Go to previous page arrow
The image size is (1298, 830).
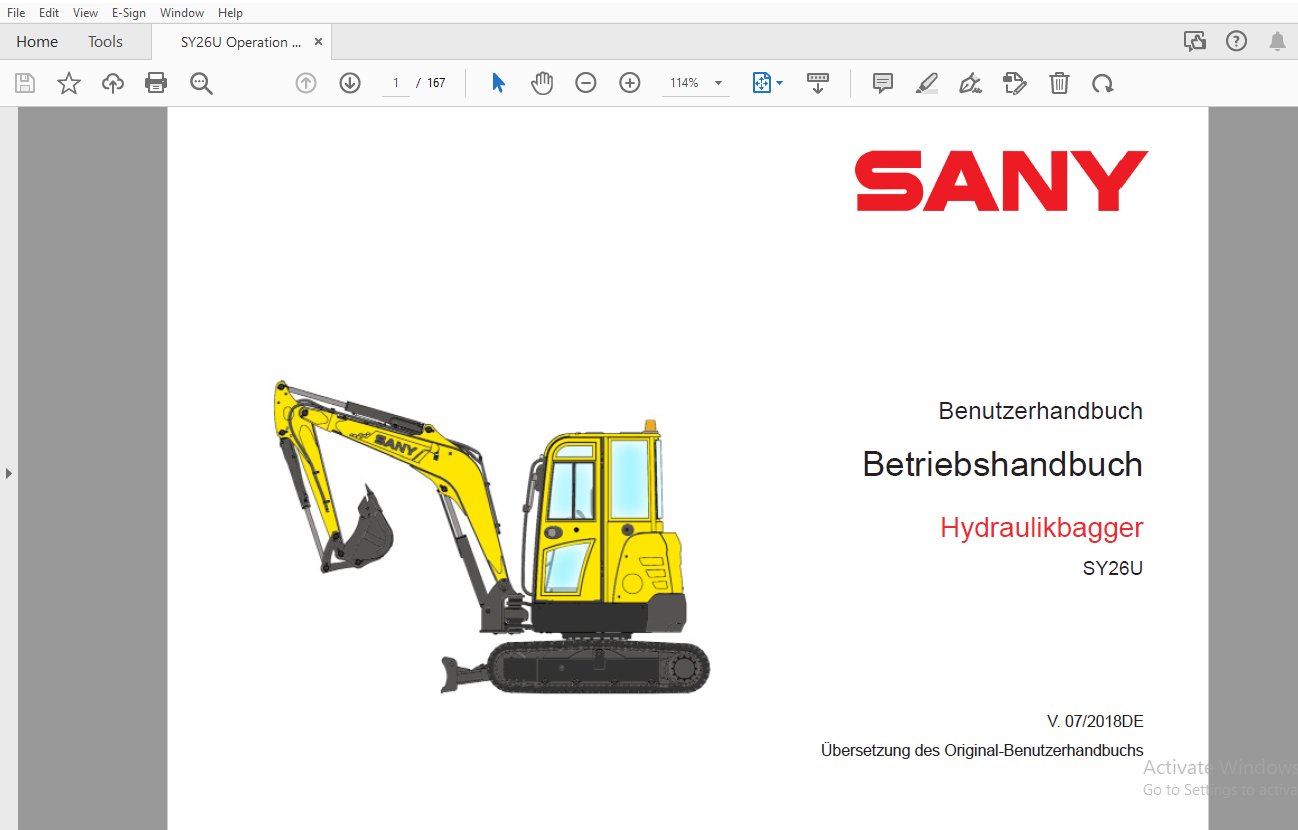pyautogui.click(x=306, y=83)
